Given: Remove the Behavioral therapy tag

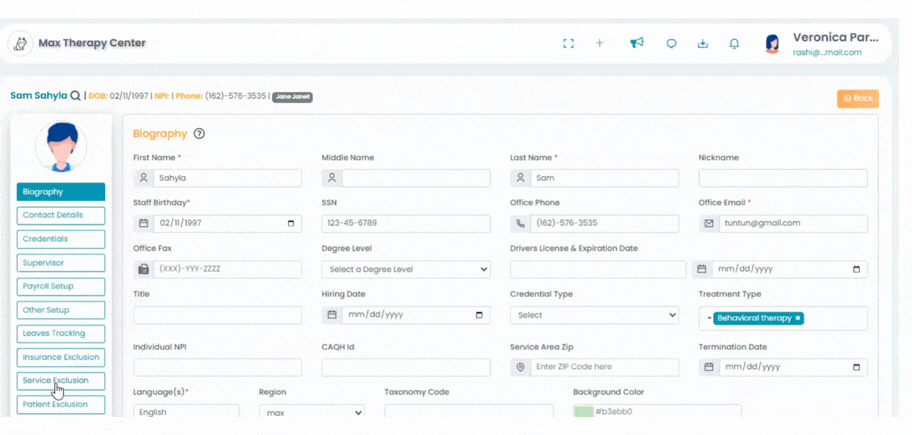Looking at the screenshot, I should 797,318.
